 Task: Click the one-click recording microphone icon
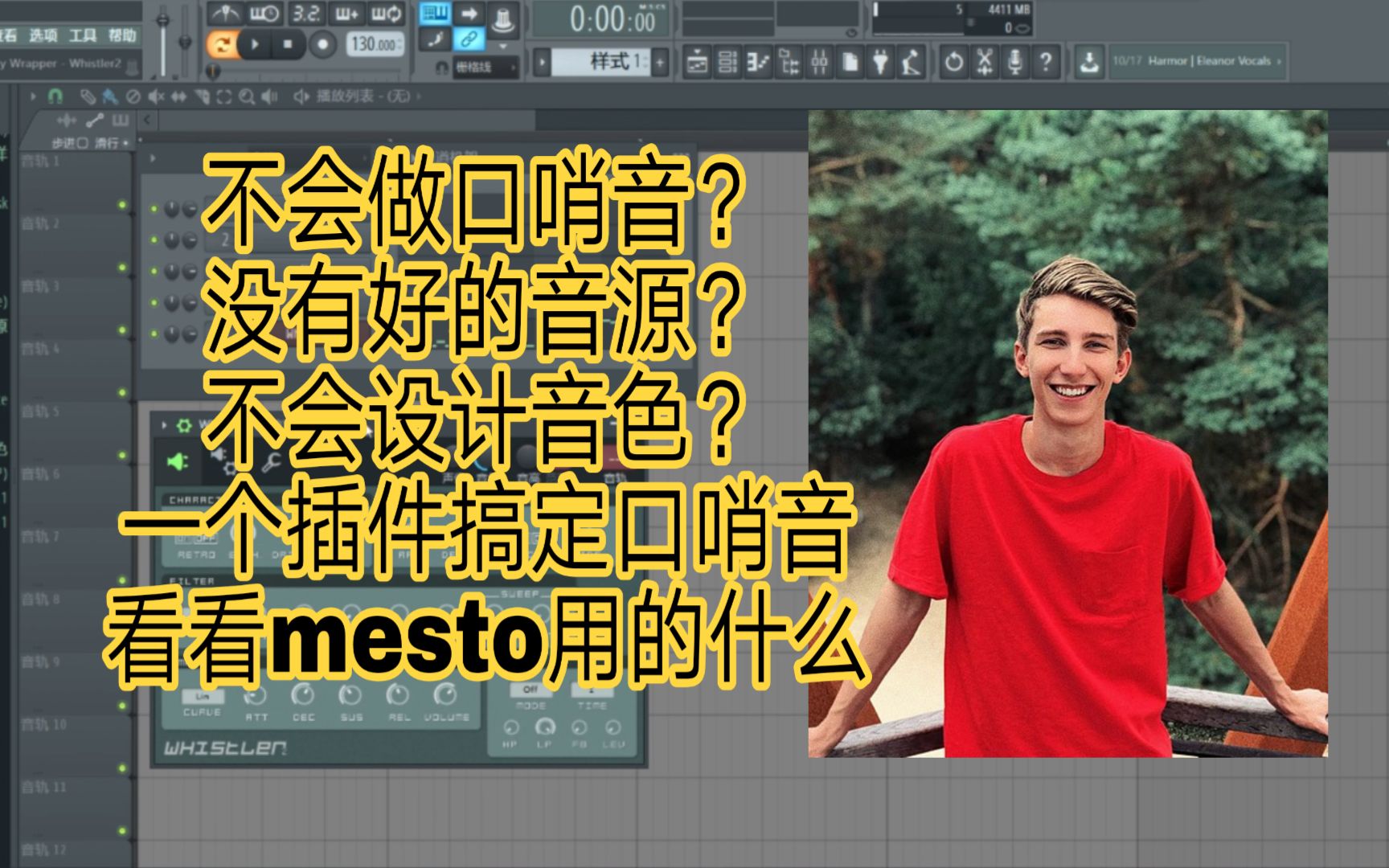[x=1015, y=62]
